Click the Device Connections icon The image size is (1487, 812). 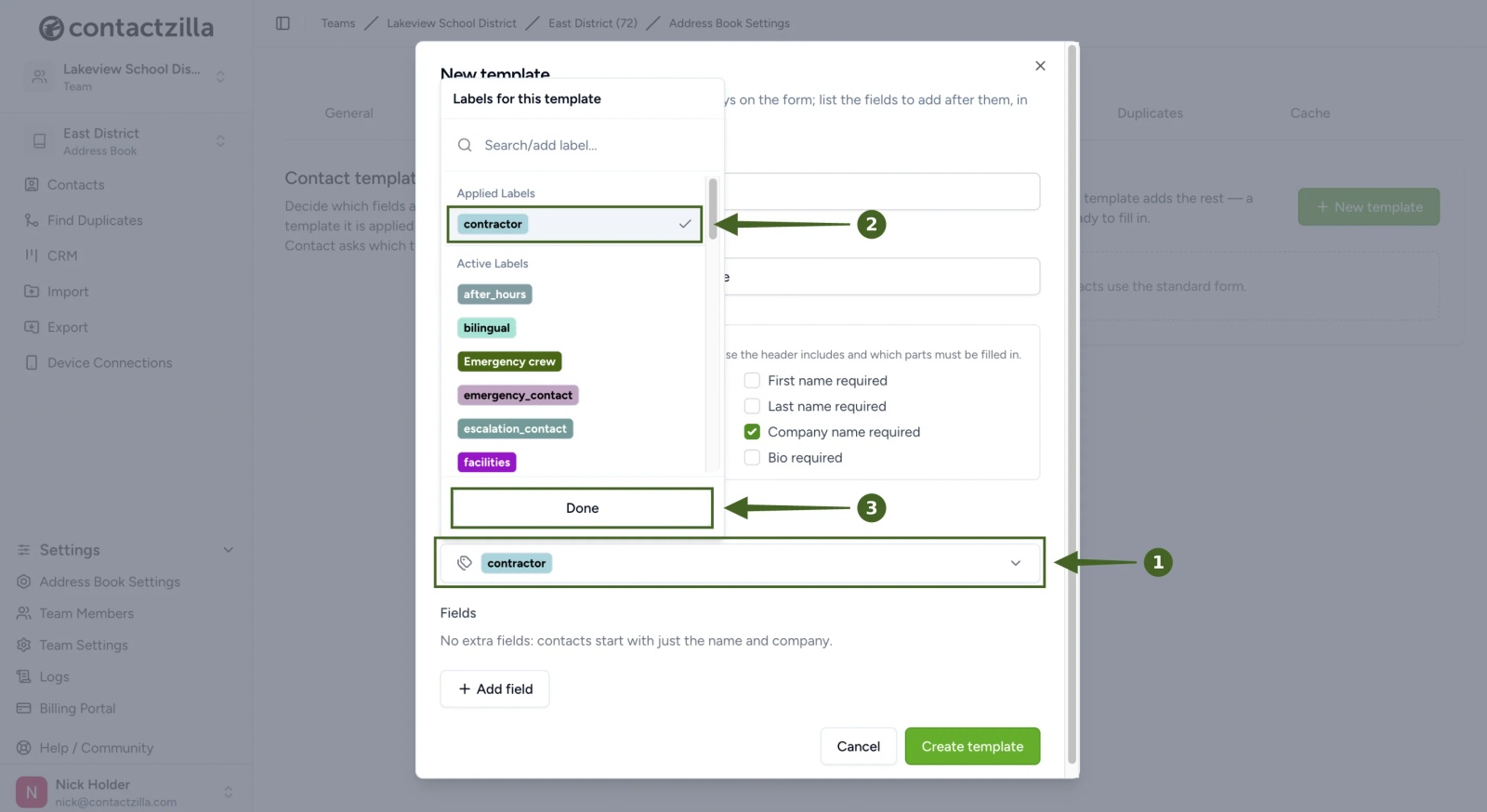pos(32,362)
